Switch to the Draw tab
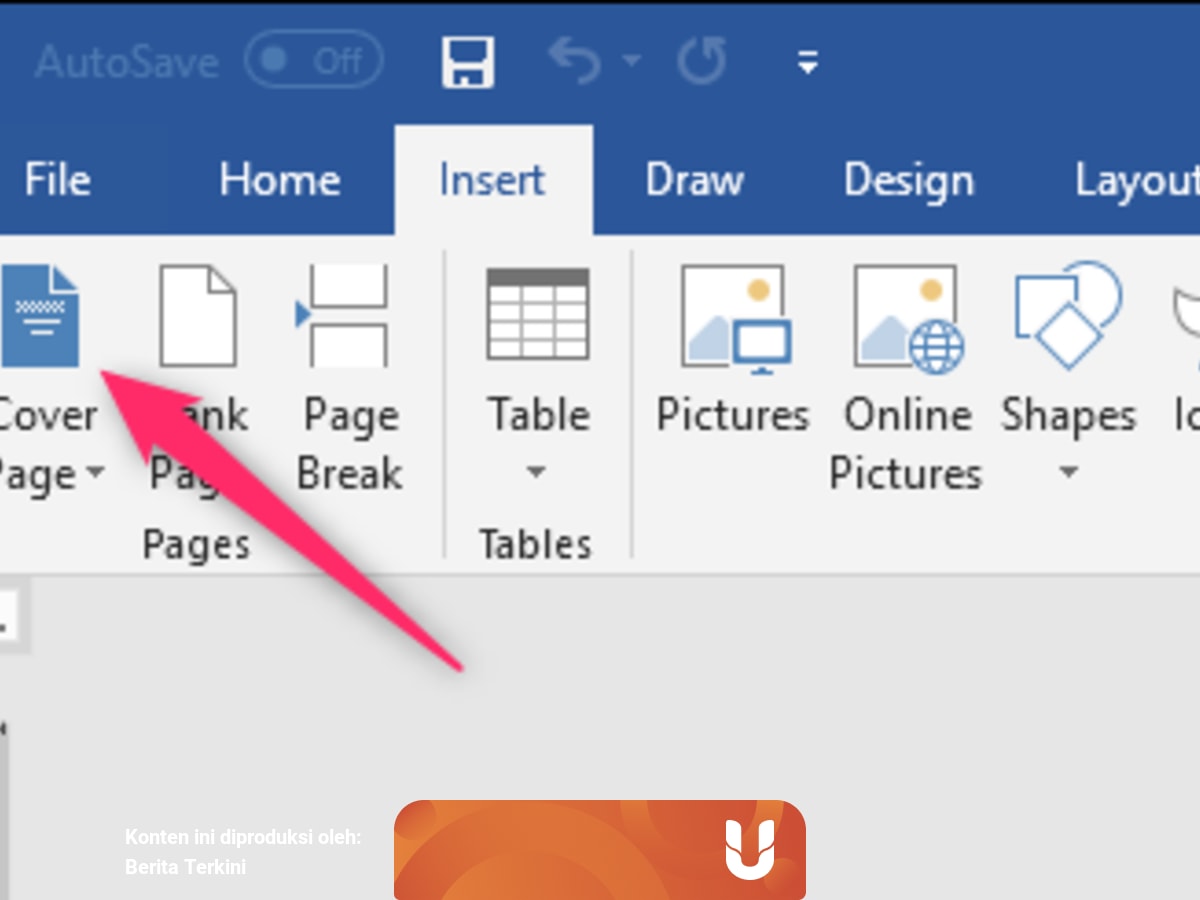 pos(694,180)
